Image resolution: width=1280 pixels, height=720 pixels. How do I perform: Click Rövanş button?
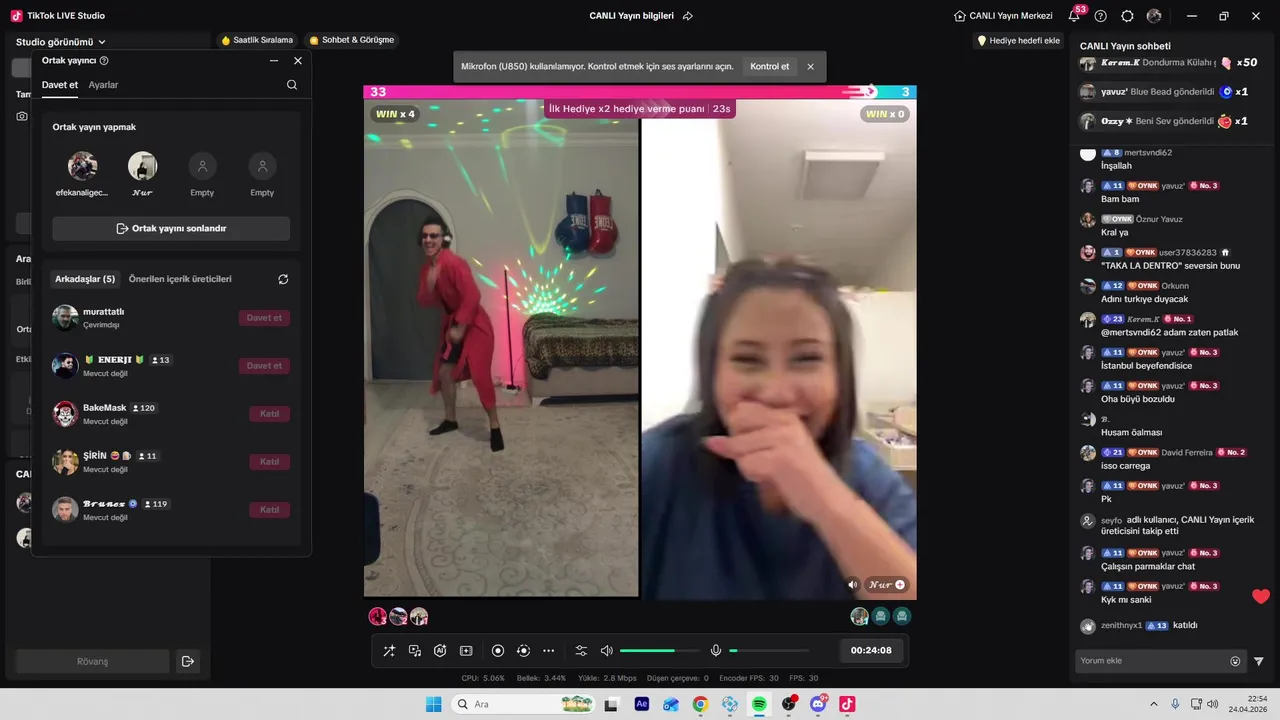[92, 661]
